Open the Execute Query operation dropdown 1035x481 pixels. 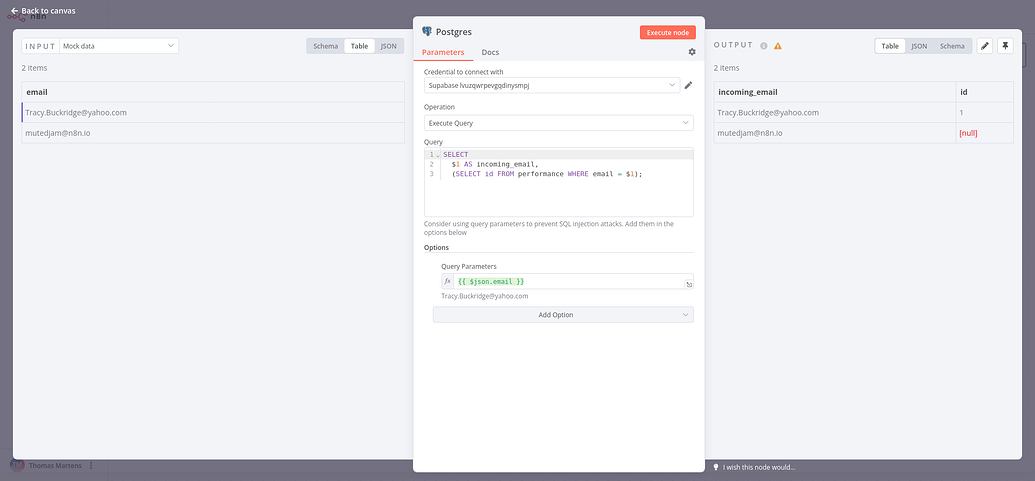click(558, 123)
